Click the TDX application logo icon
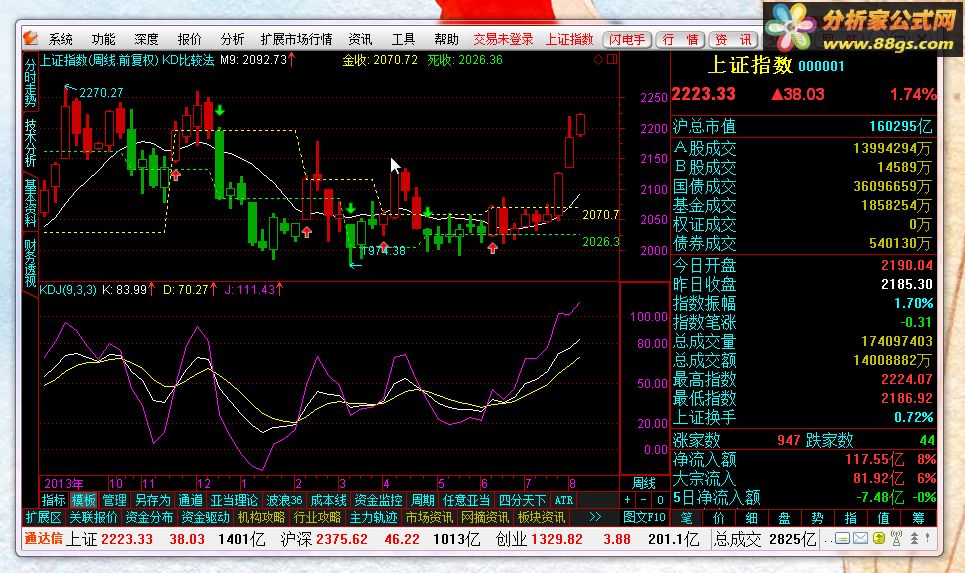Viewport: 965px width, 573px height. point(30,39)
